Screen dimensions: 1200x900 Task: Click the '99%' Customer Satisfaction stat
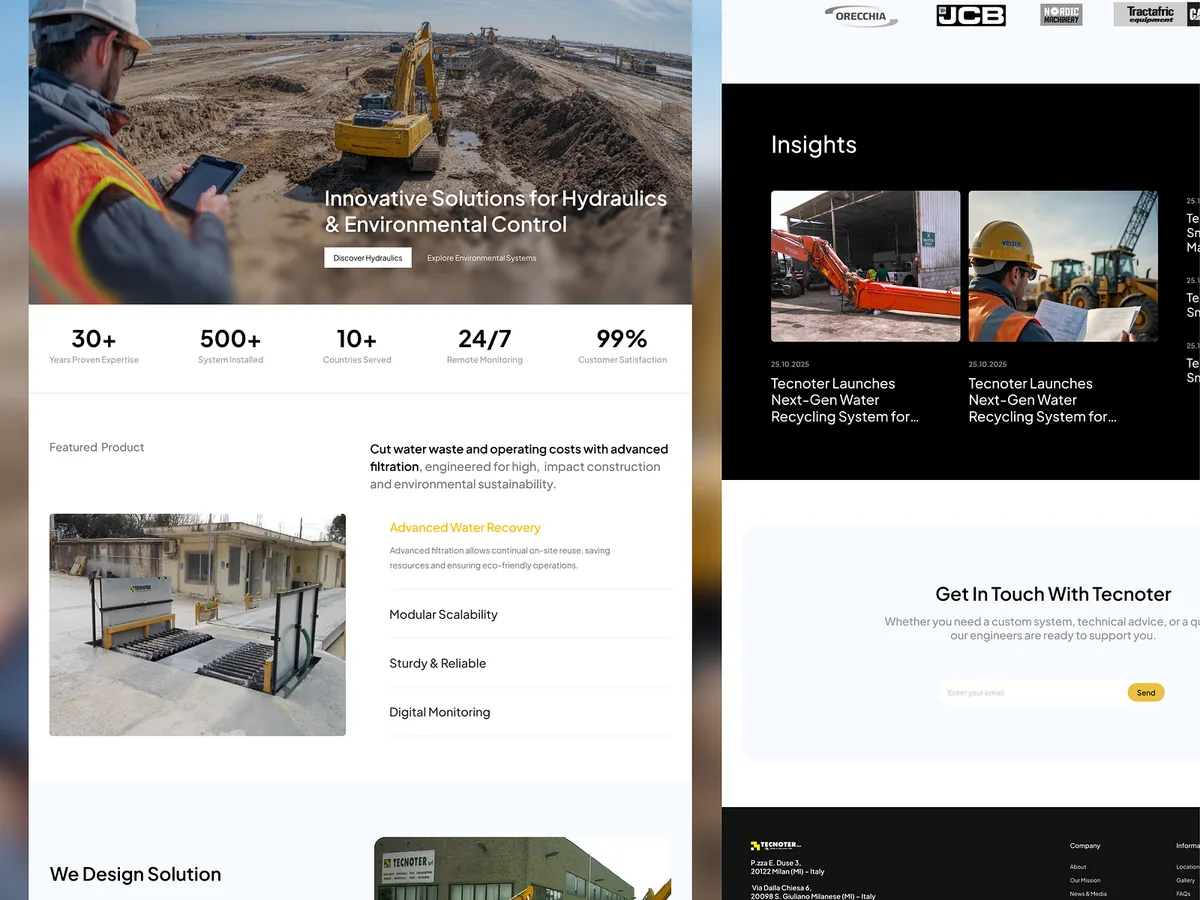click(622, 346)
